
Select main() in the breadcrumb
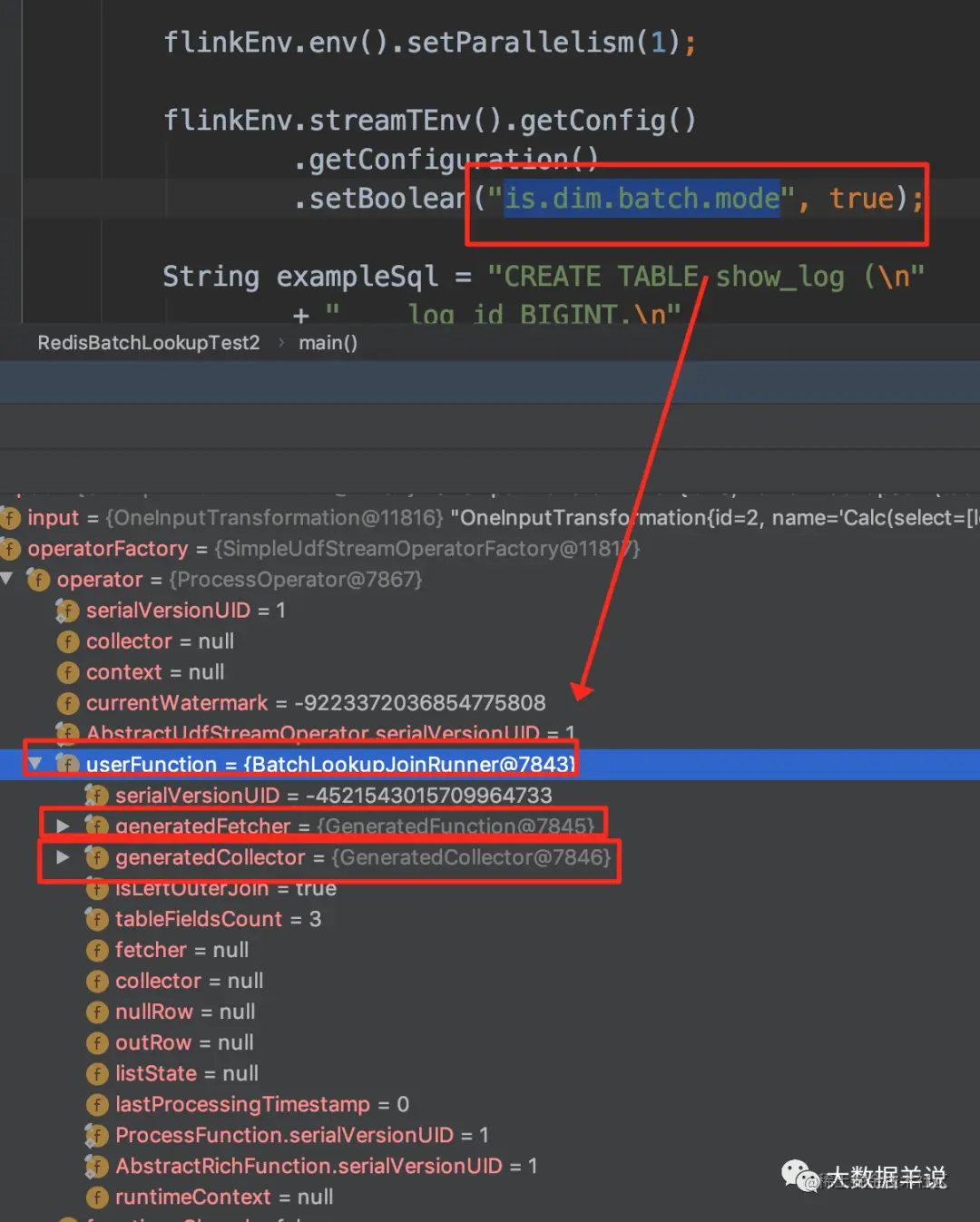coord(328,343)
